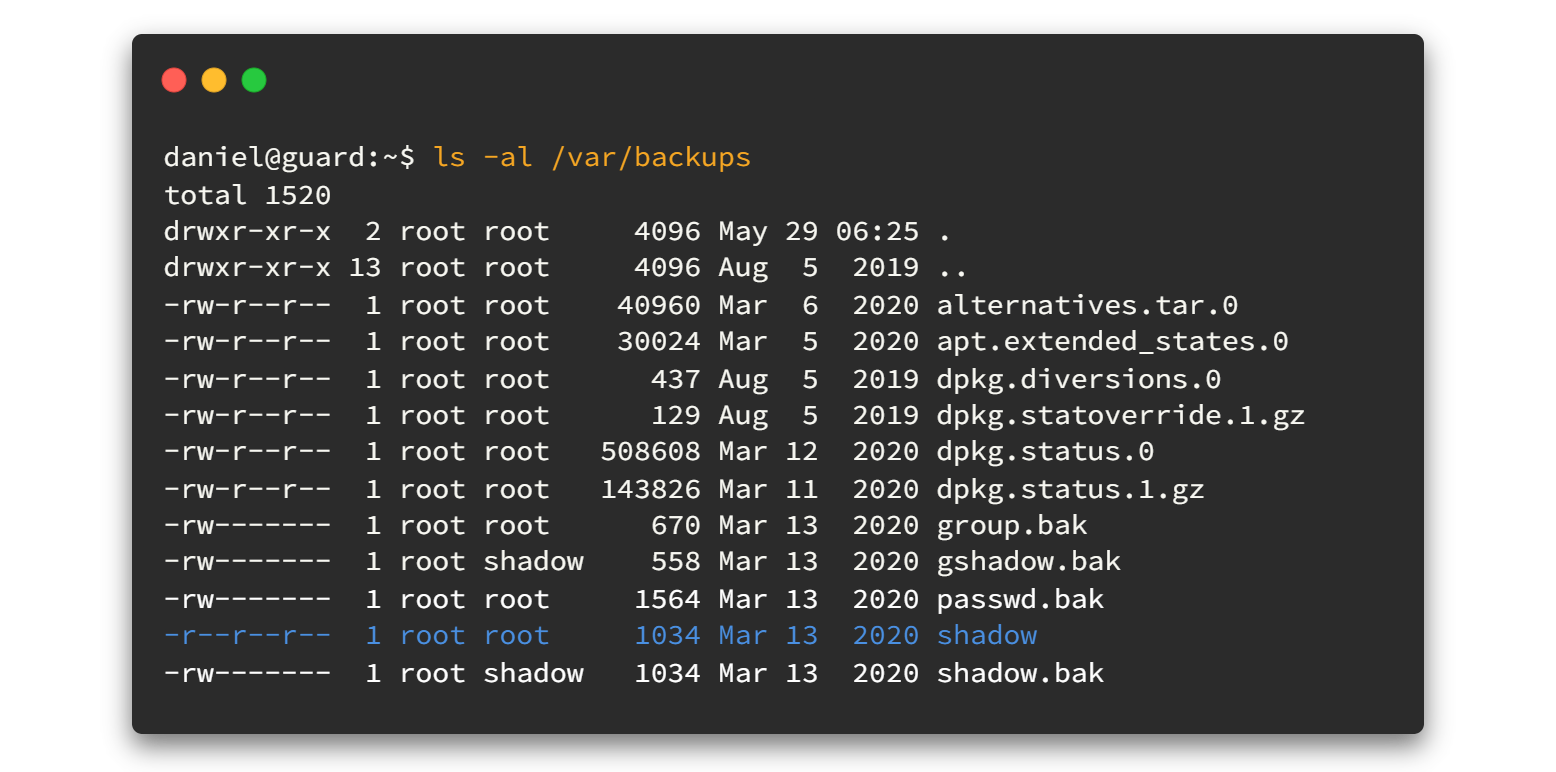Viewport: 1556px width, 772px height.
Task: Click the blue -r--r--r-- permissions string
Action: click(247, 636)
